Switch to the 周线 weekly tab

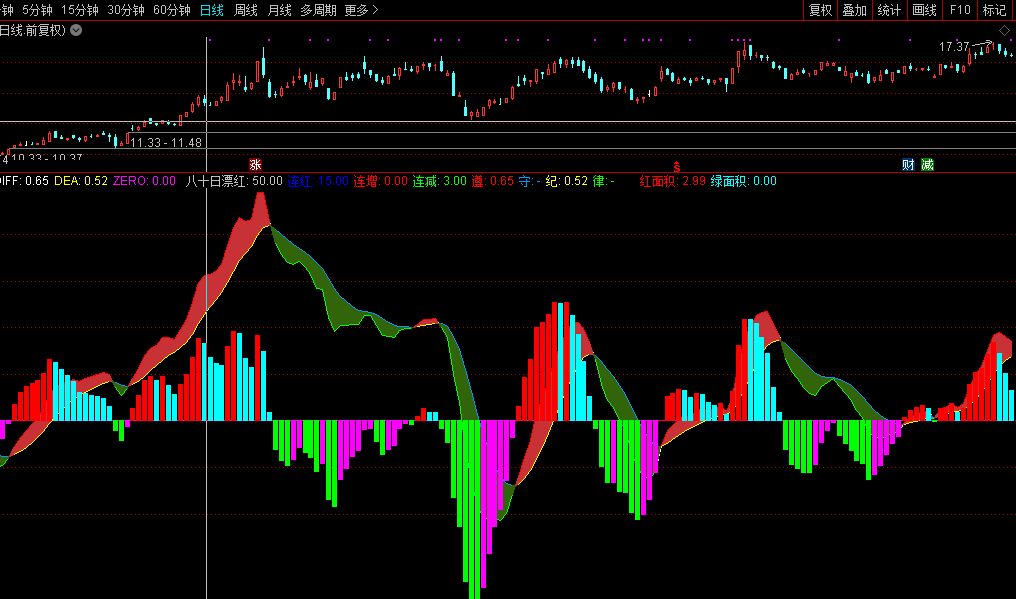tap(245, 10)
